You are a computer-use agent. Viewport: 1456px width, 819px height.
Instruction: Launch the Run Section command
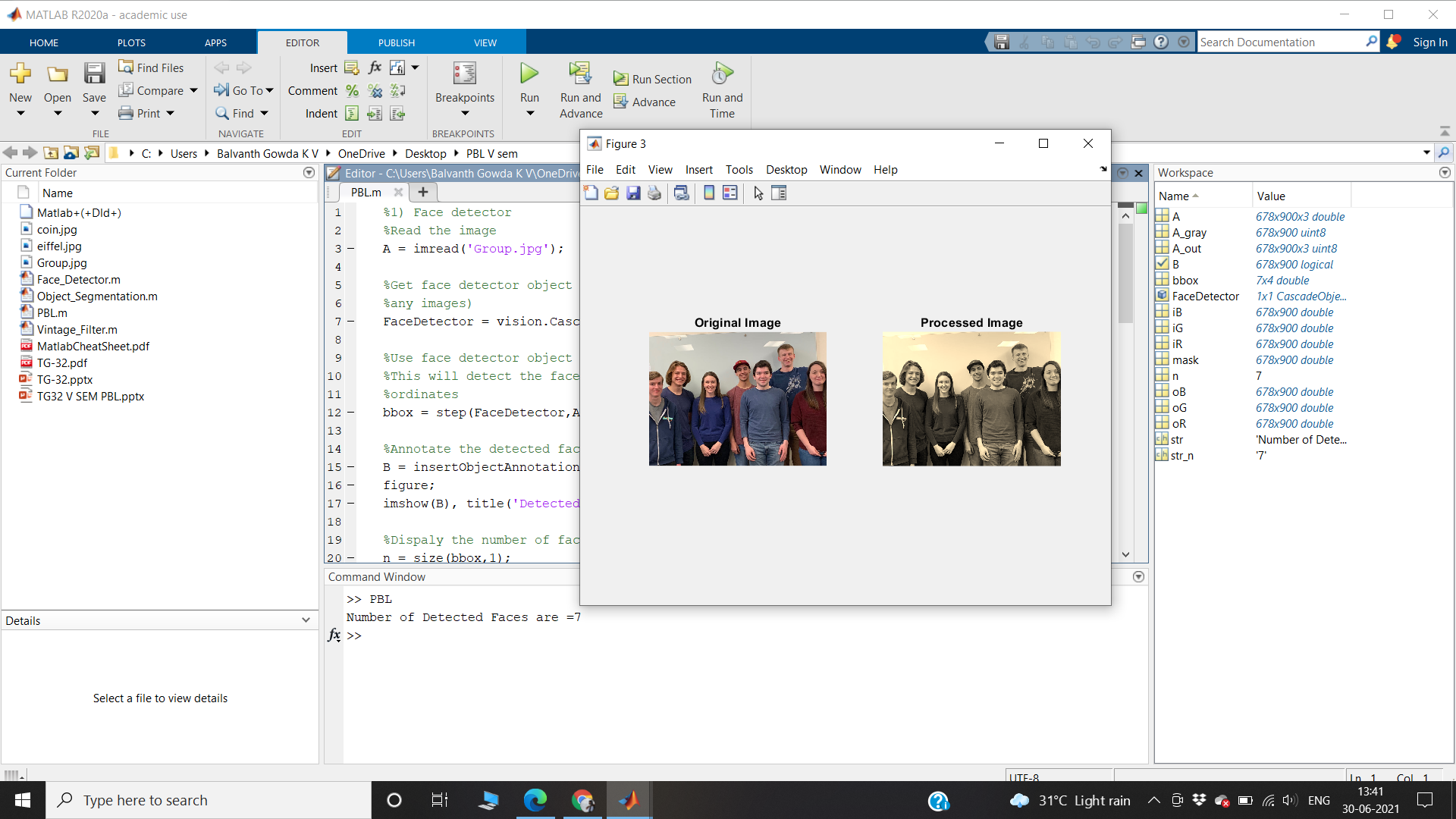pos(652,78)
